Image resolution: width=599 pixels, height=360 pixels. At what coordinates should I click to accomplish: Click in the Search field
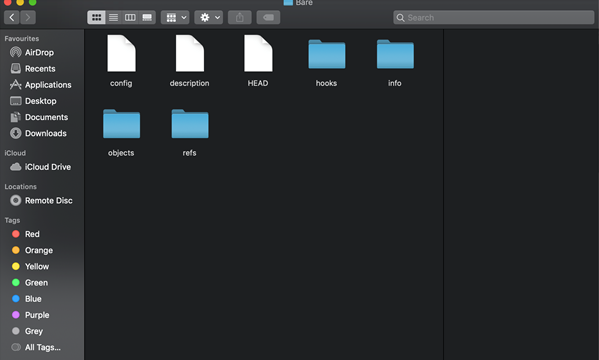pos(494,18)
